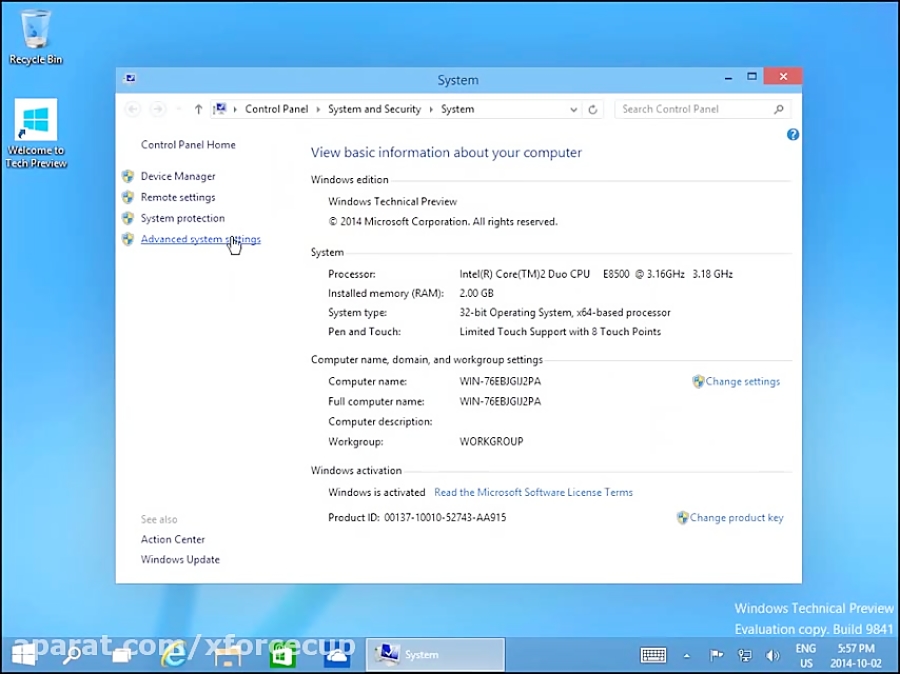Refresh the System page

(x=593, y=109)
